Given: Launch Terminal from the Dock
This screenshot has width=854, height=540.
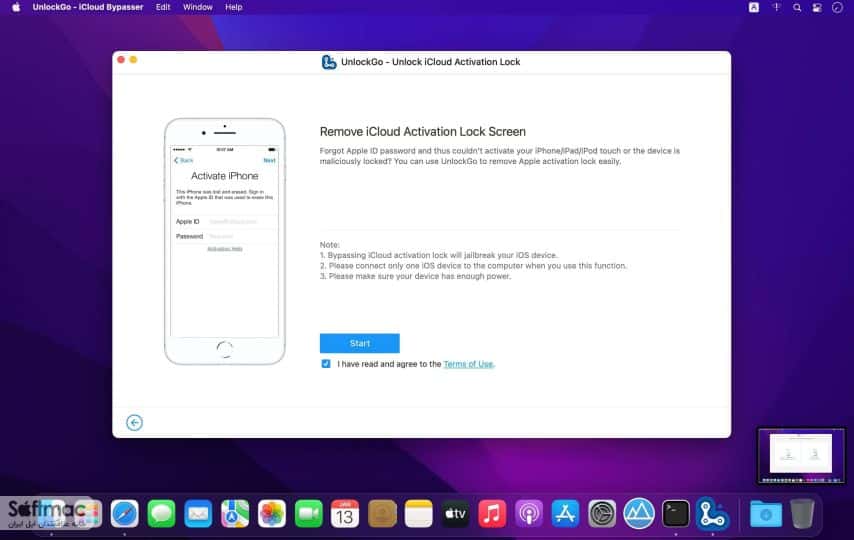Looking at the screenshot, I should (675, 513).
